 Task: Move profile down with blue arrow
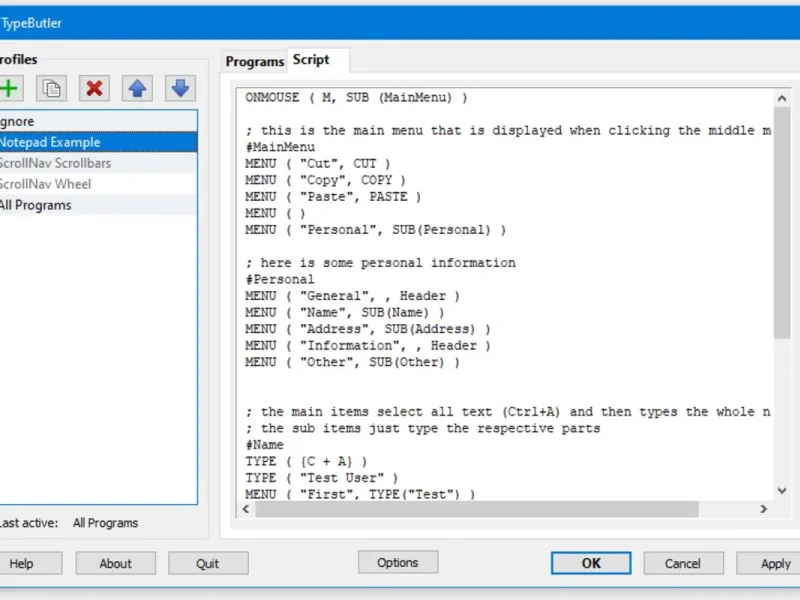tap(180, 88)
